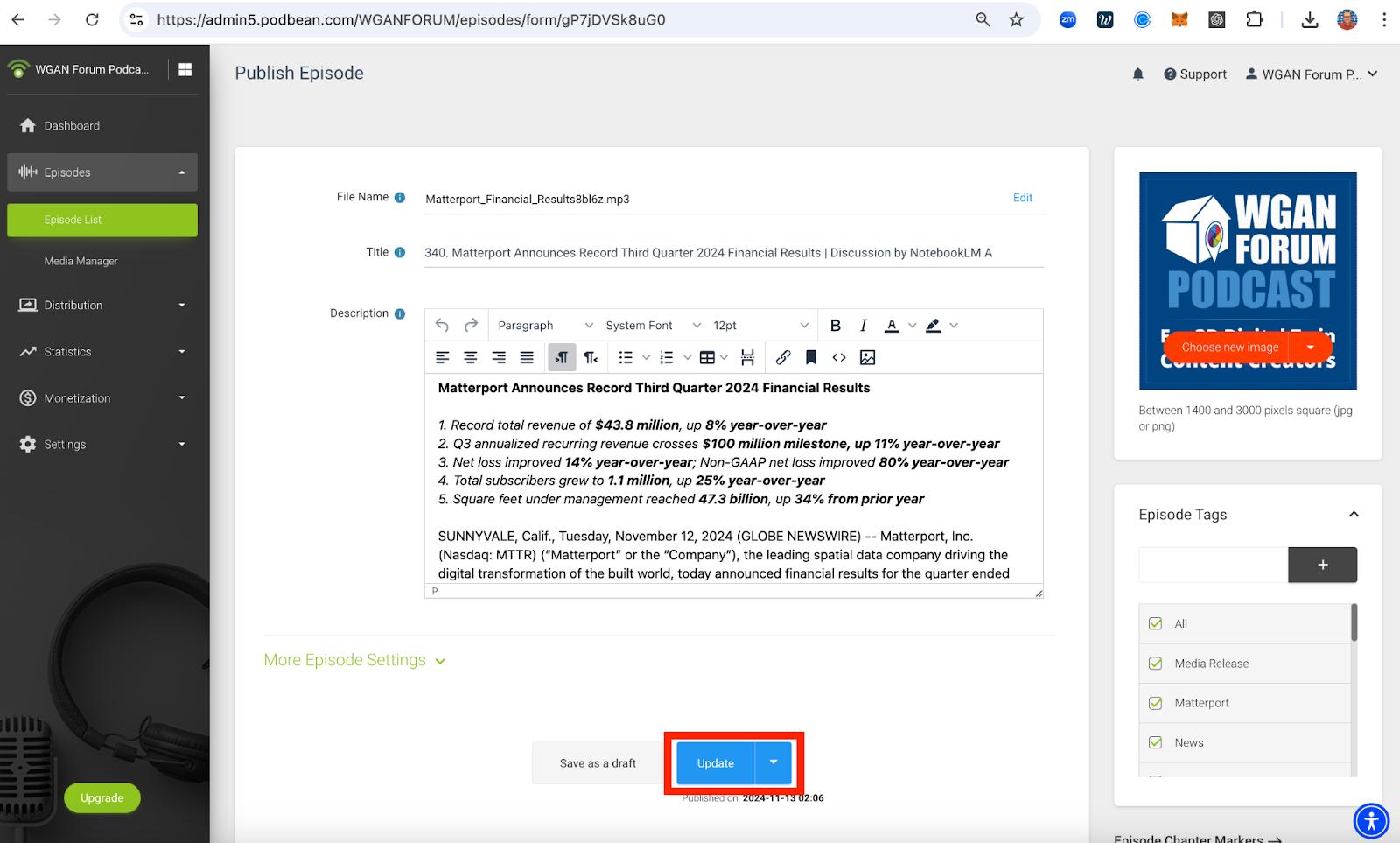Open the browser downloads
This screenshot has width=1400, height=843.
pyautogui.click(x=1310, y=19)
